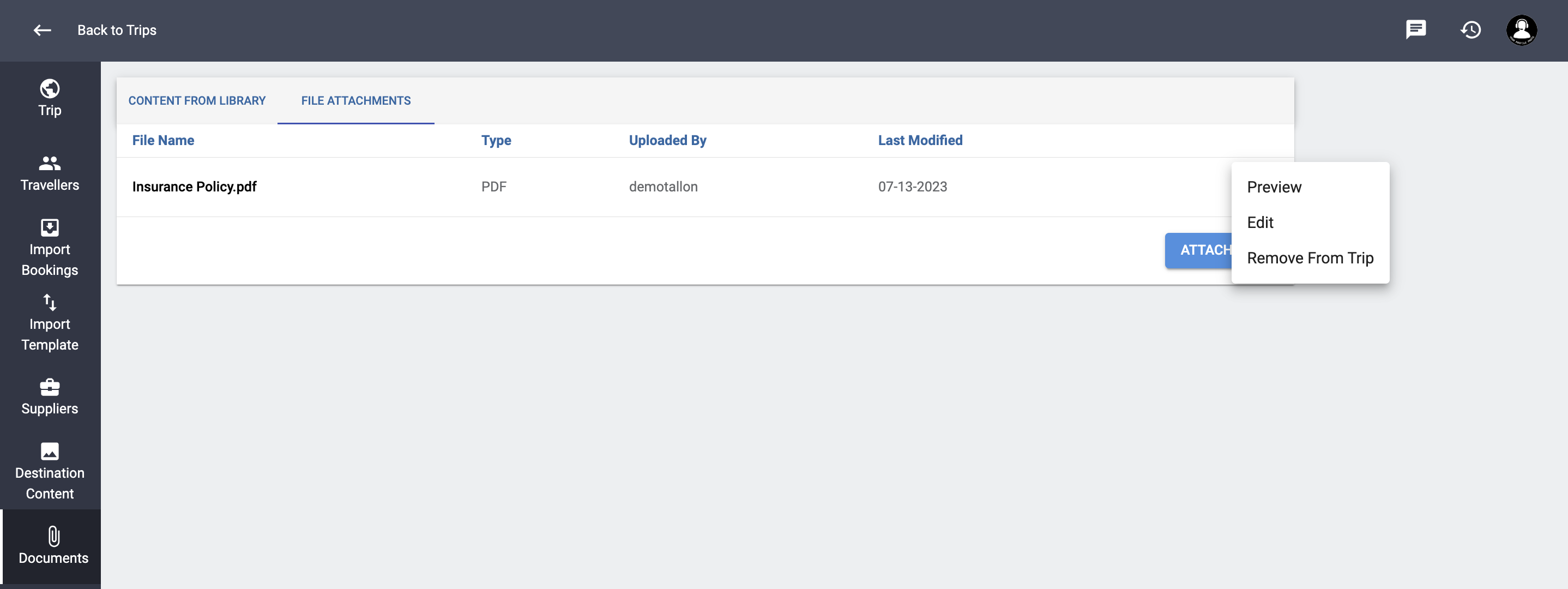Select the File Attachments tab
This screenshot has width=1568, height=589.
[x=356, y=100]
